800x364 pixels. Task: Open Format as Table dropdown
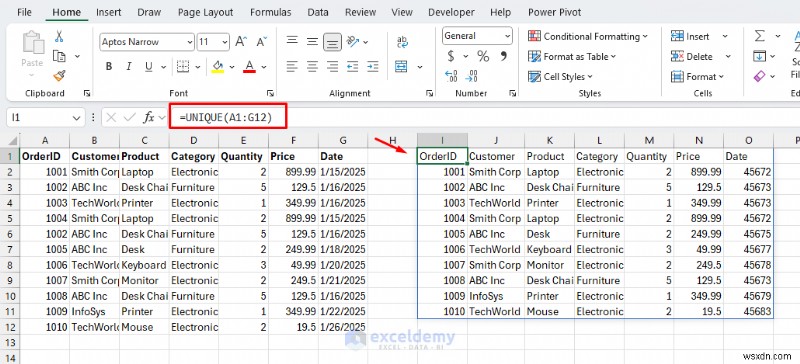(x=572, y=57)
